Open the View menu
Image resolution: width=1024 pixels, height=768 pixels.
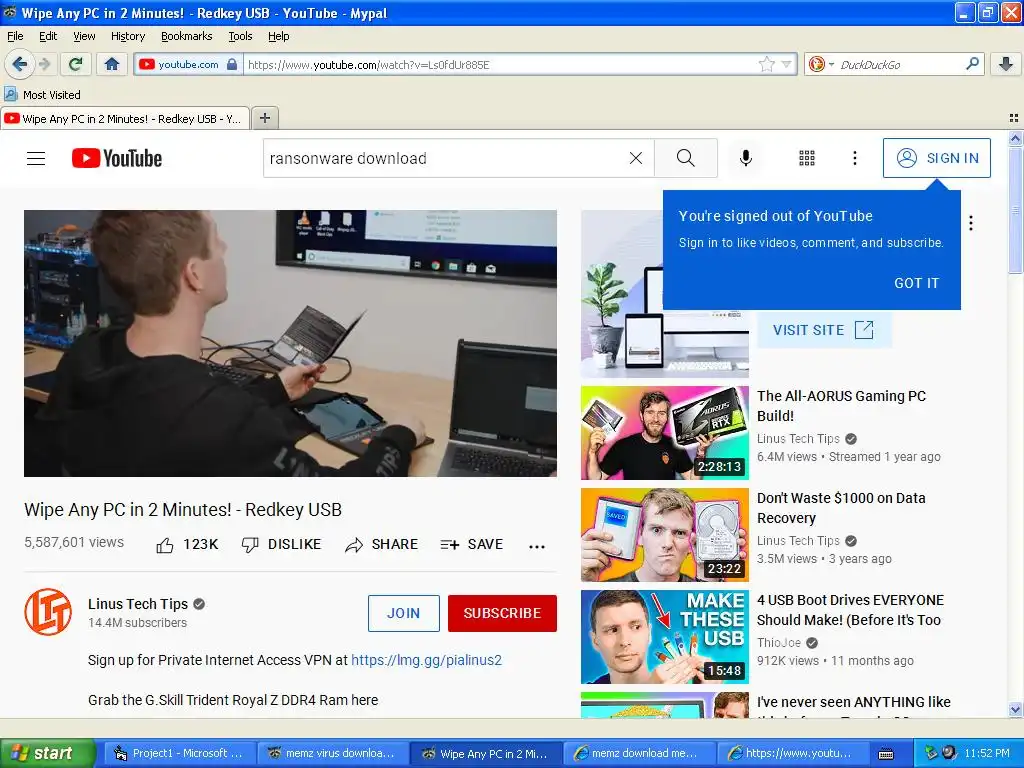(x=84, y=36)
